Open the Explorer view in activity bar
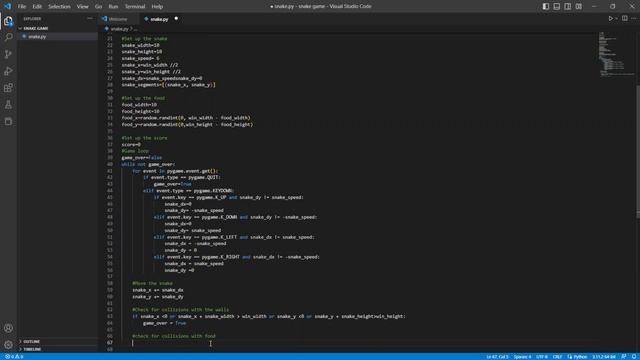 pyautogui.click(x=8, y=21)
